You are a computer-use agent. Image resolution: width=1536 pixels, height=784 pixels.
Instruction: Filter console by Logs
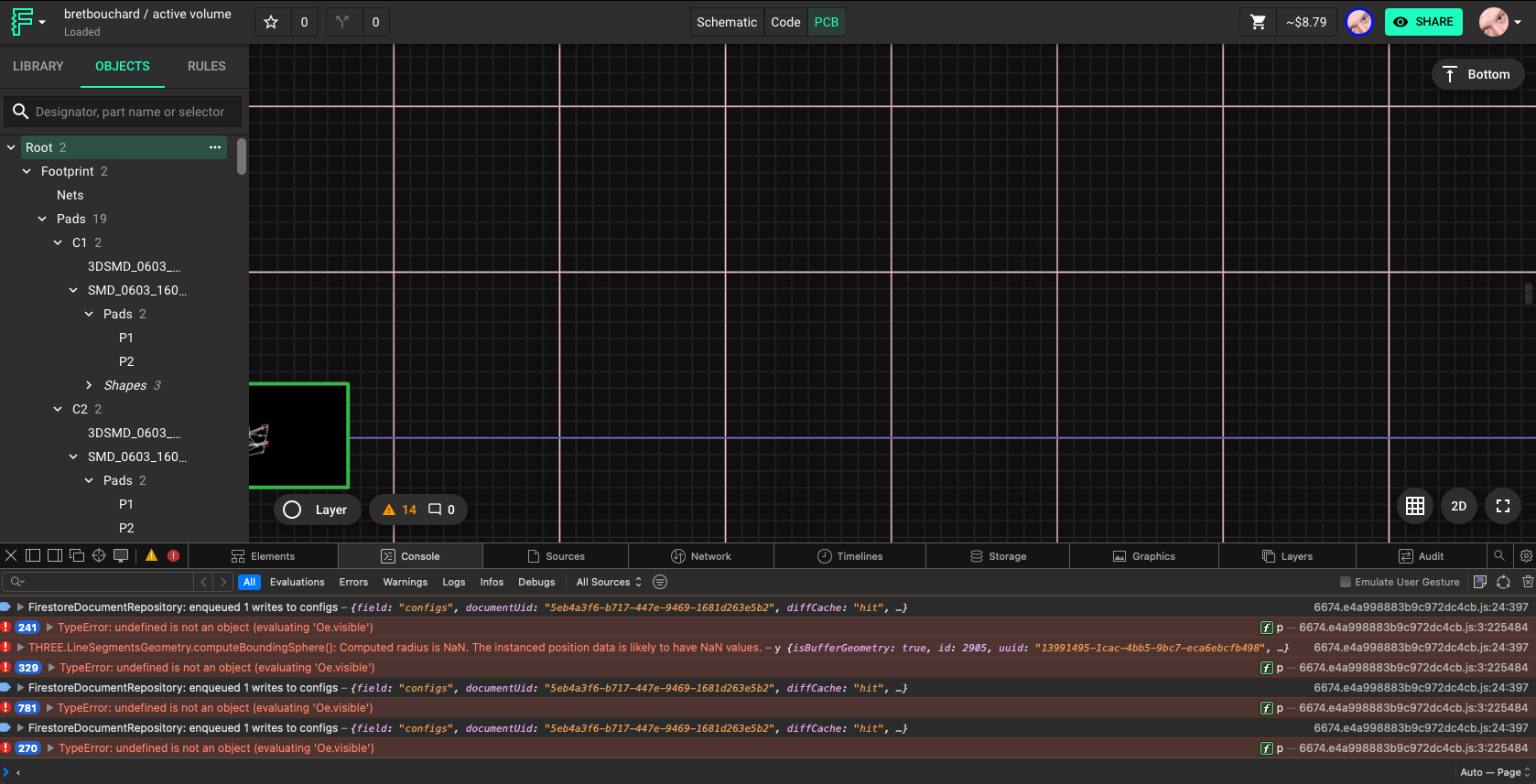click(x=454, y=582)
